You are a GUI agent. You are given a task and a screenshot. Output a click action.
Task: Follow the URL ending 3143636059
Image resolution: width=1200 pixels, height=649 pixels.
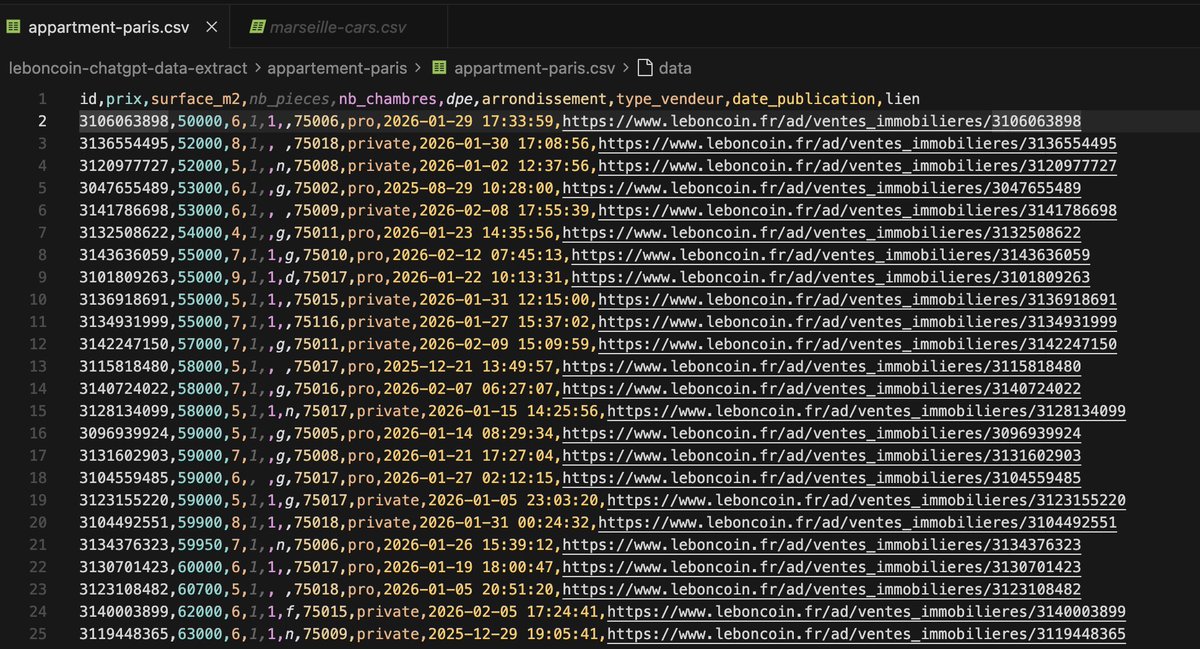831,255
